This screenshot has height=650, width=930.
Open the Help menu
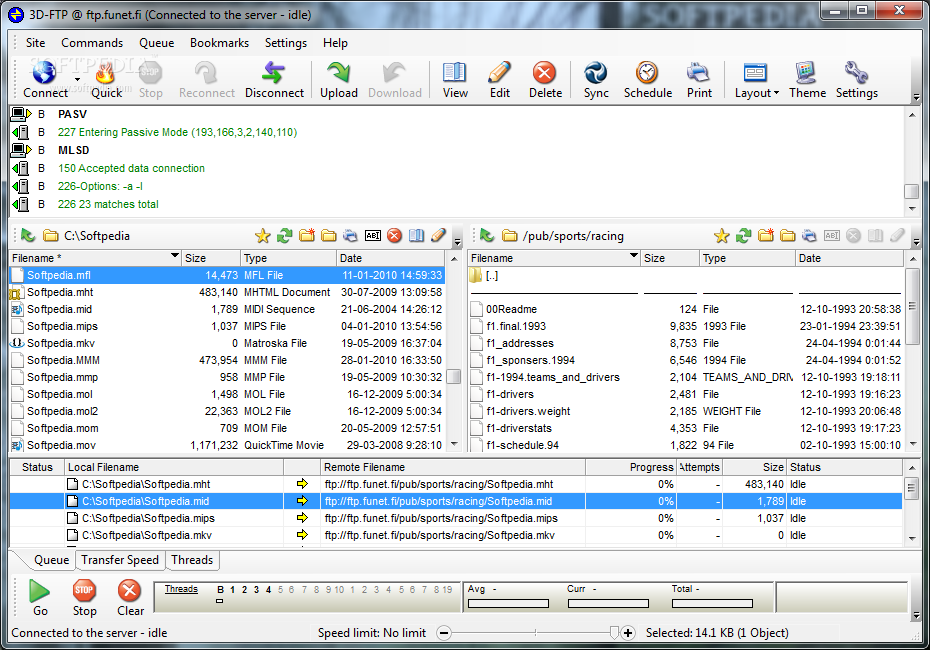click(335, 43)
